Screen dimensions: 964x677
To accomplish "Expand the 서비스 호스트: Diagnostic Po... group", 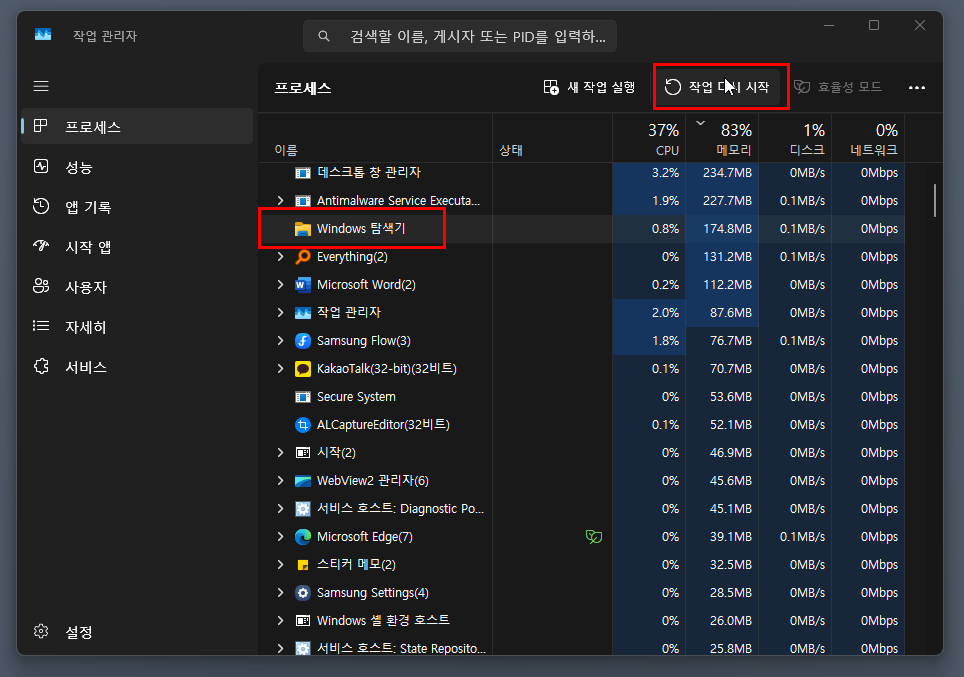I will [x=280, y=509].
